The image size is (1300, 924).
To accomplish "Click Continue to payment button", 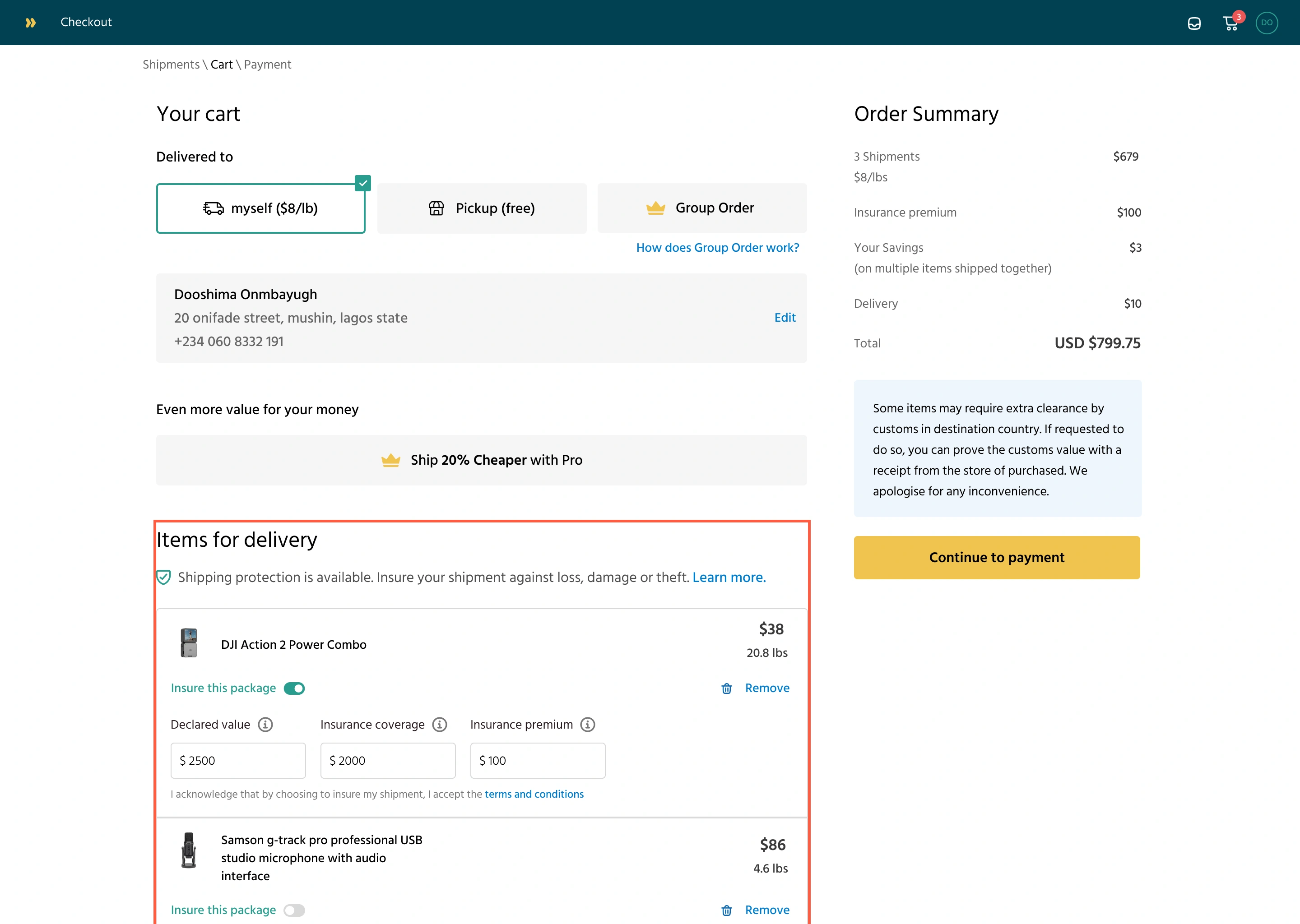I will (x=997, y=558).
